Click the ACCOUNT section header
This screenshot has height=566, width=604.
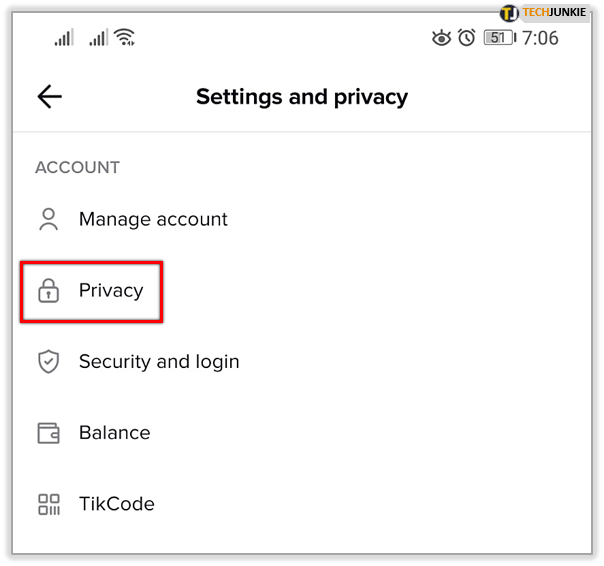77,168
